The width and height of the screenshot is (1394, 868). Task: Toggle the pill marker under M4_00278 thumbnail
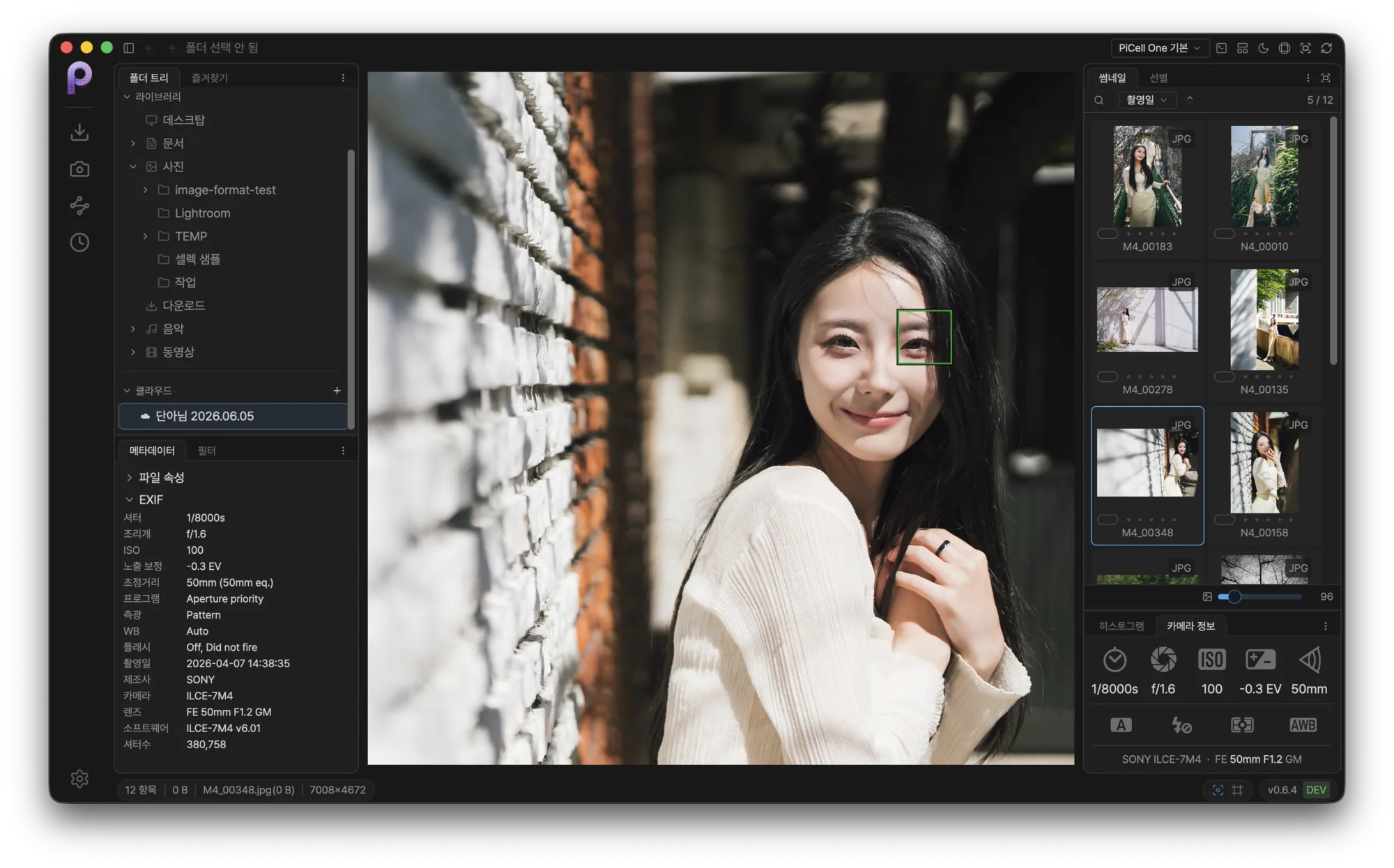(x=1108, y=376)
